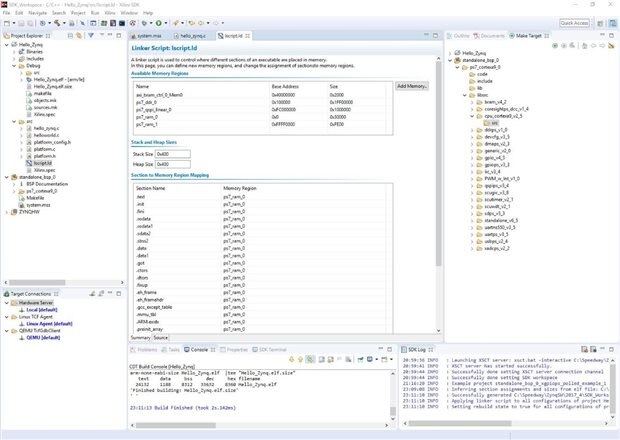Click the Add Memory button
Screen dimensions: 620x440
[412, 87]
